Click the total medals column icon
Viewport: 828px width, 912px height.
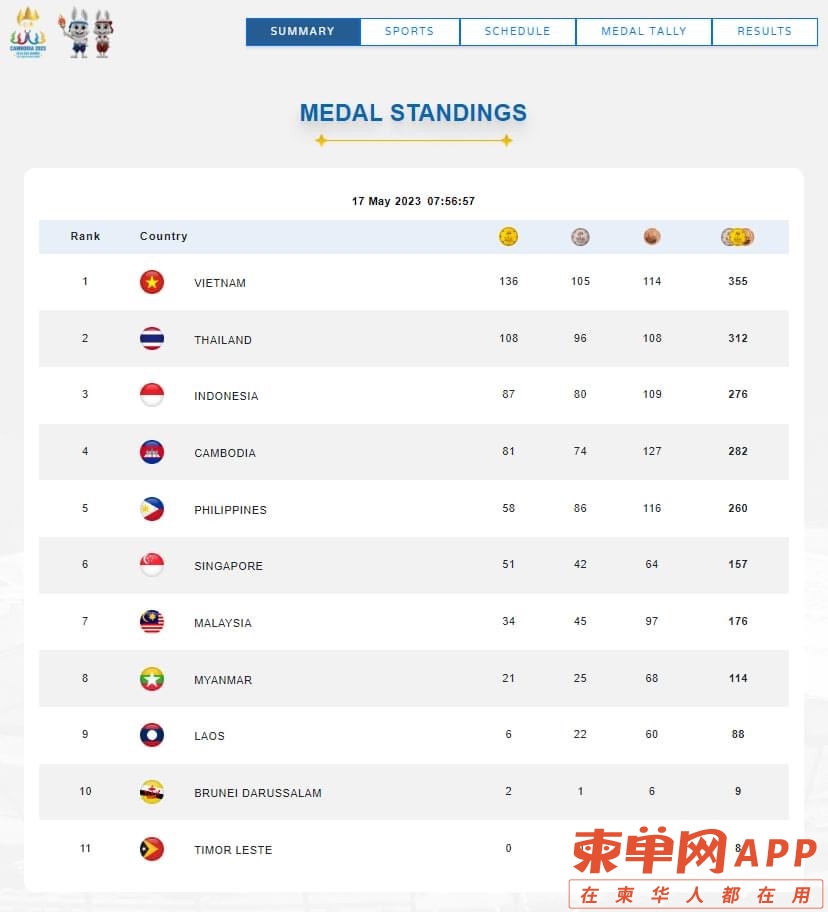738,237
